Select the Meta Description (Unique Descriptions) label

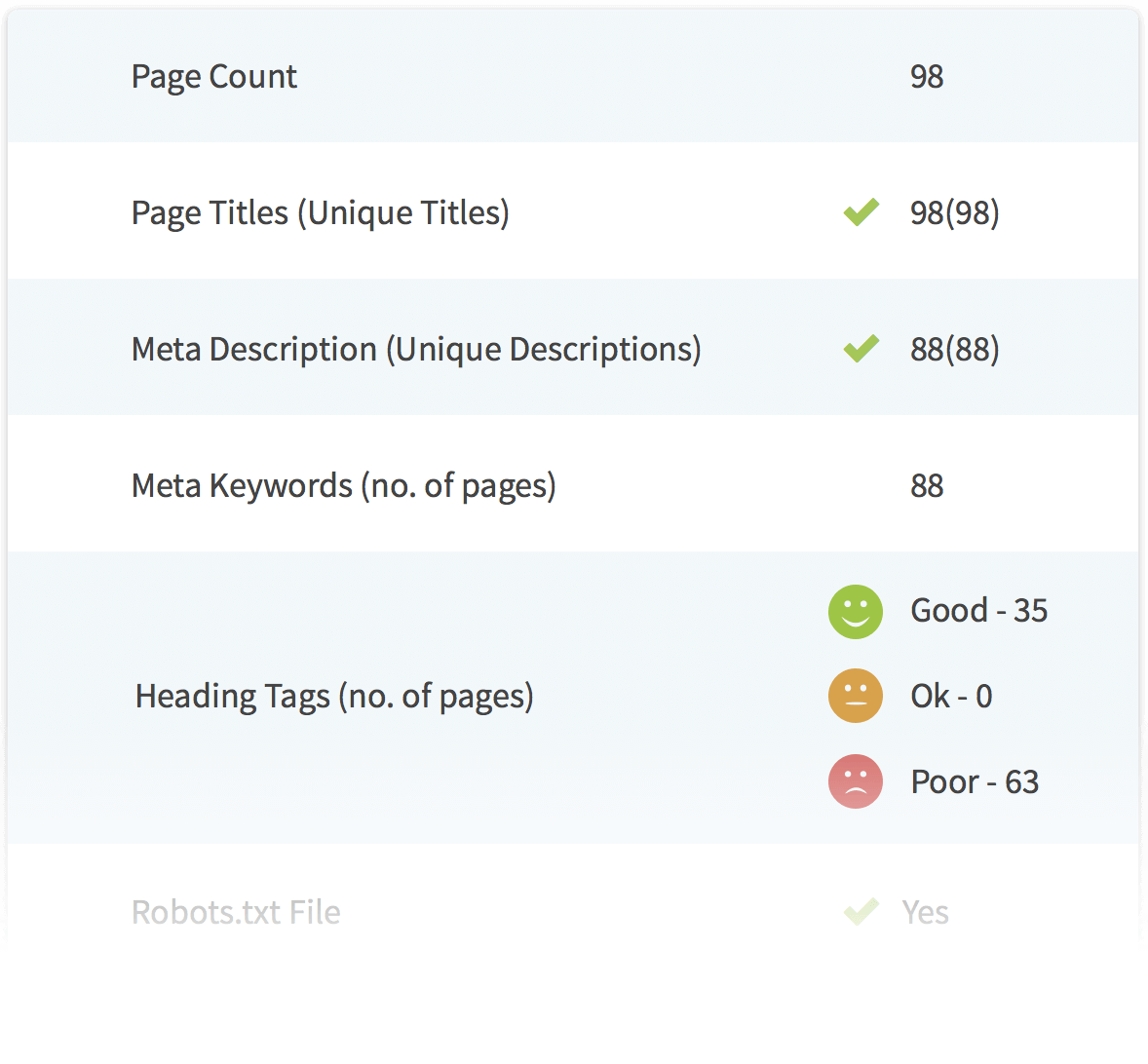pyautogui.click(x=416, y=350)
